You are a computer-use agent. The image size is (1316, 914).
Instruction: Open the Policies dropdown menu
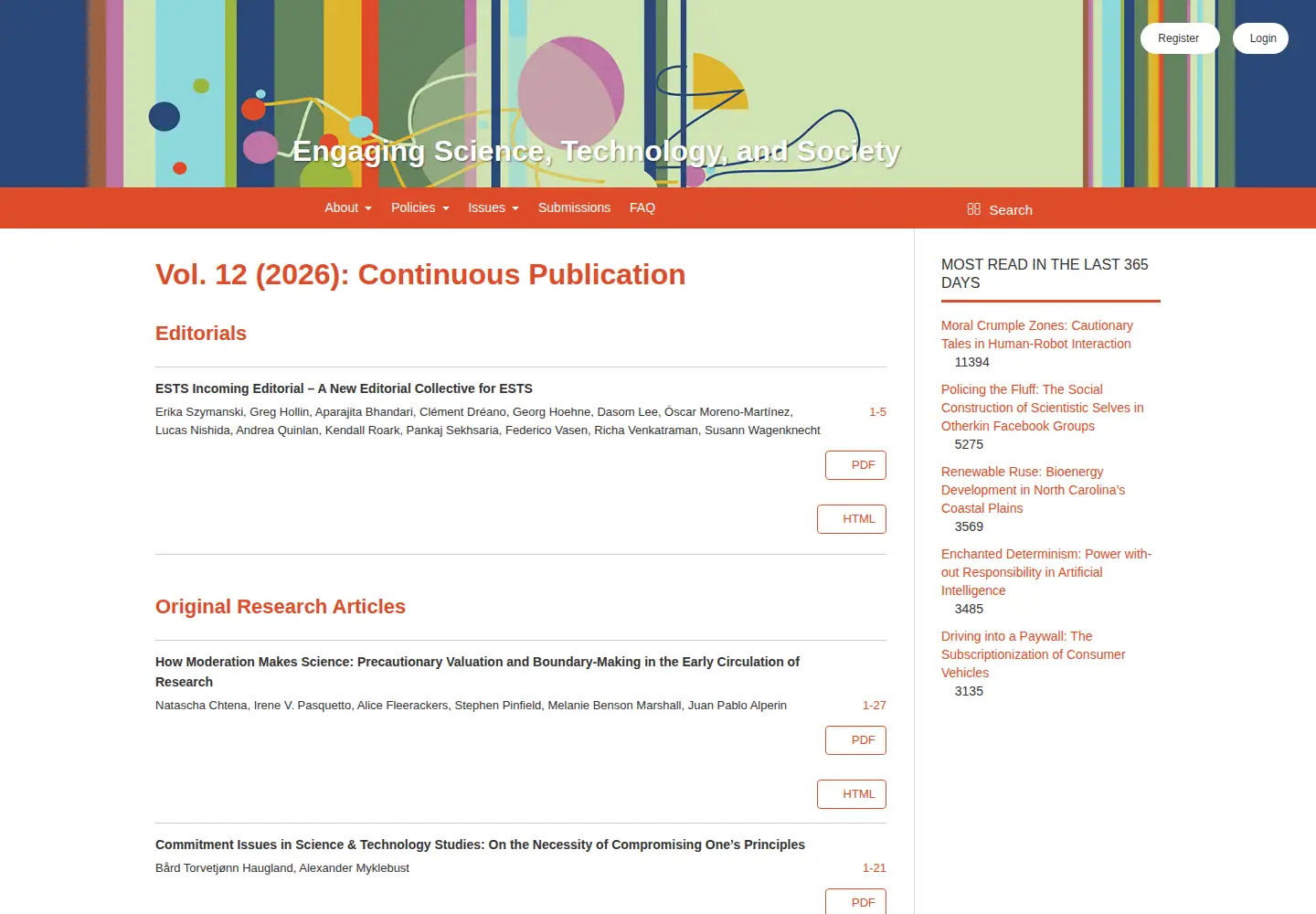pyautogui.click(x=420, y=207)
